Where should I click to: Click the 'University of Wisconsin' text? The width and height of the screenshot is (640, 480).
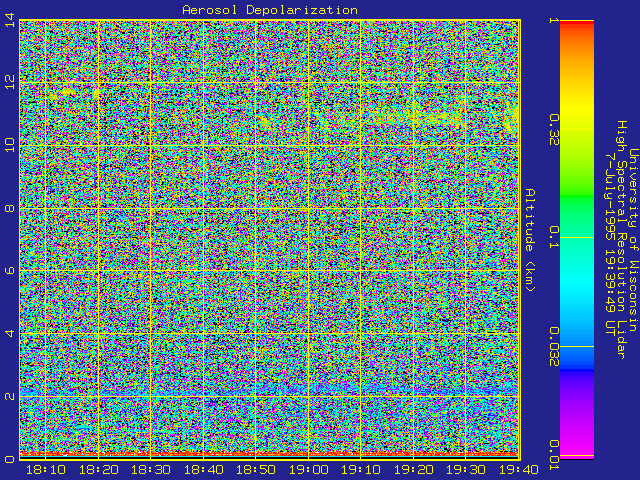[x=633, y=240]
